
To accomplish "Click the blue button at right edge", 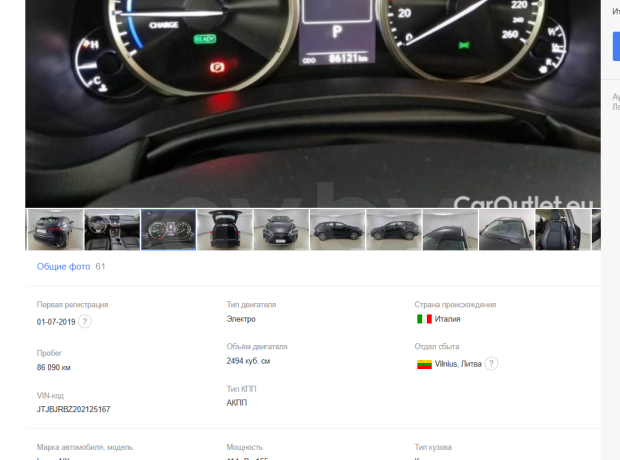I will click(616, 46).
